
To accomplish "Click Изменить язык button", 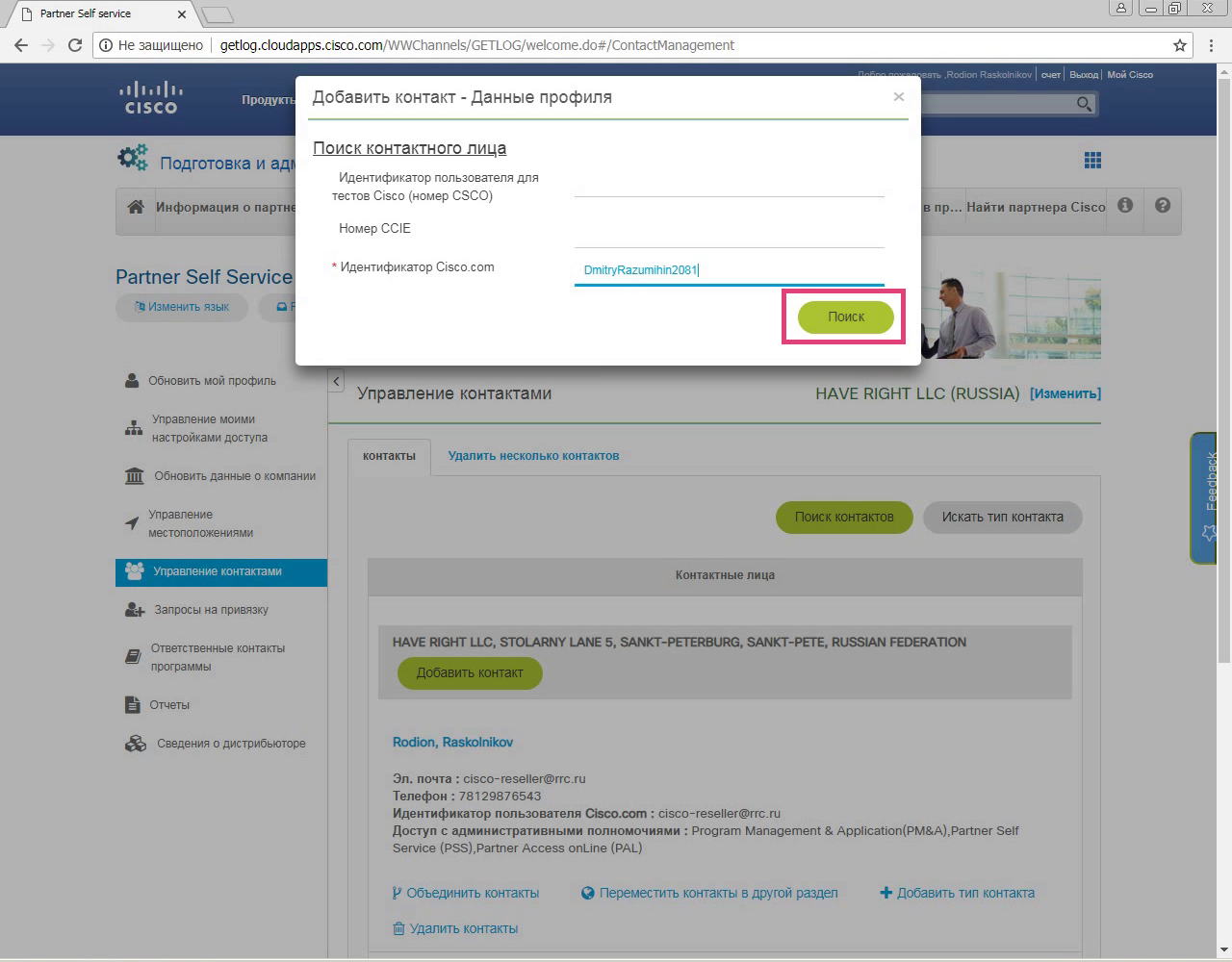I will coord(182,307).
